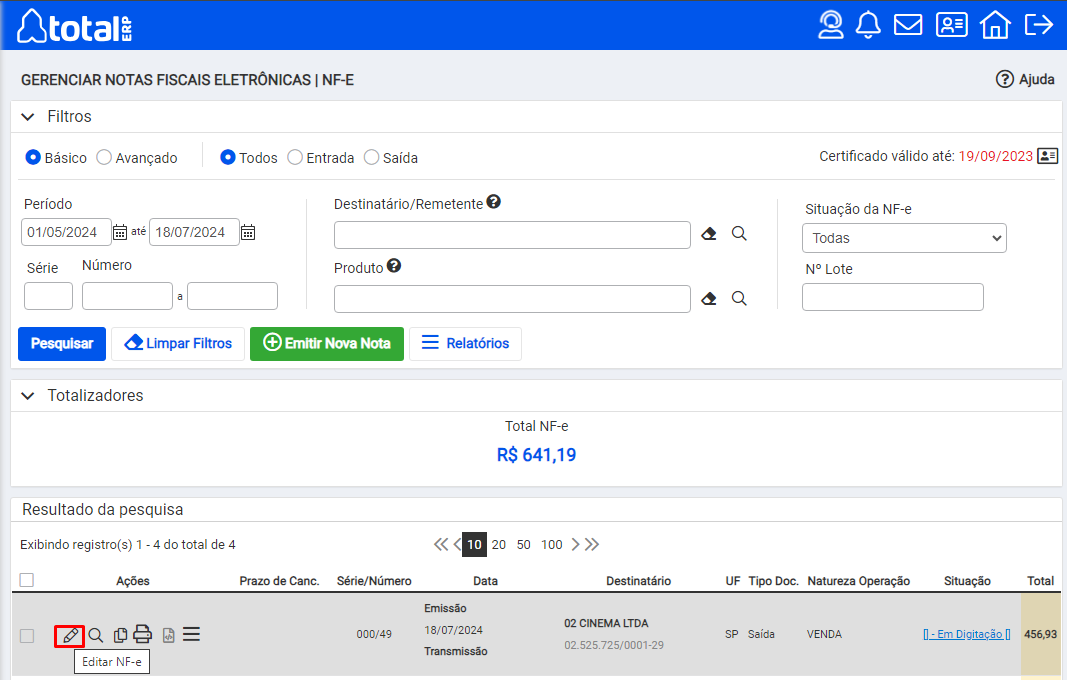This screenshot has height=680, width=1067.
Task: Click the R$ 641,19 total value
Action: tap(536, 455)
